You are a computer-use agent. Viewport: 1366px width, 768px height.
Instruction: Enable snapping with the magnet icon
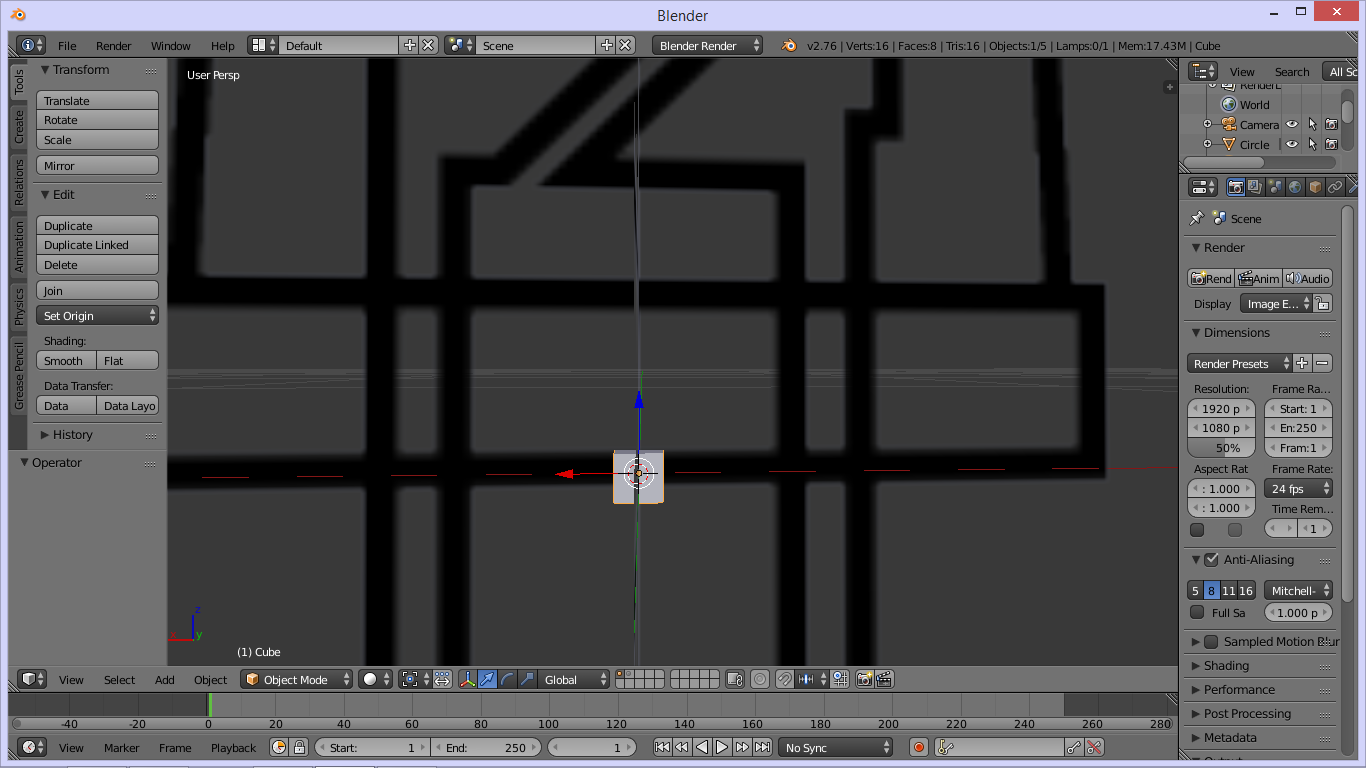784,679
